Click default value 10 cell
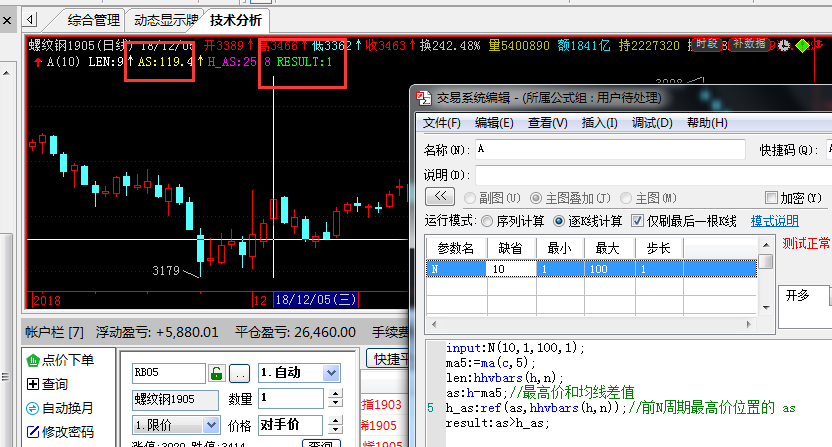Screen dimensions: 832x447 (x=511, y=269)
